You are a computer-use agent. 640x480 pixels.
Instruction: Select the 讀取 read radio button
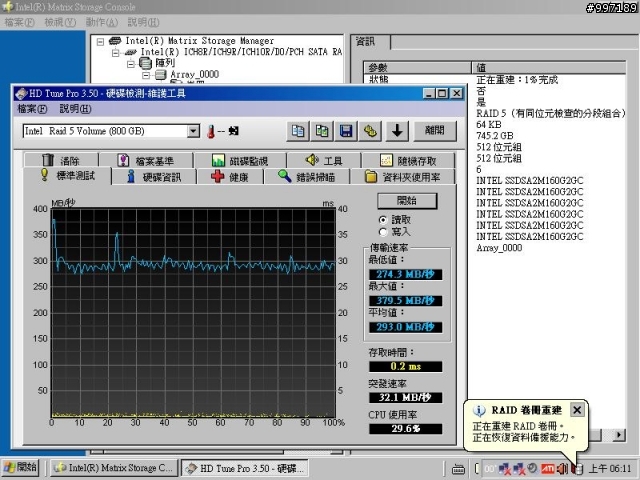pyautogui.click(x=383, y=220)
